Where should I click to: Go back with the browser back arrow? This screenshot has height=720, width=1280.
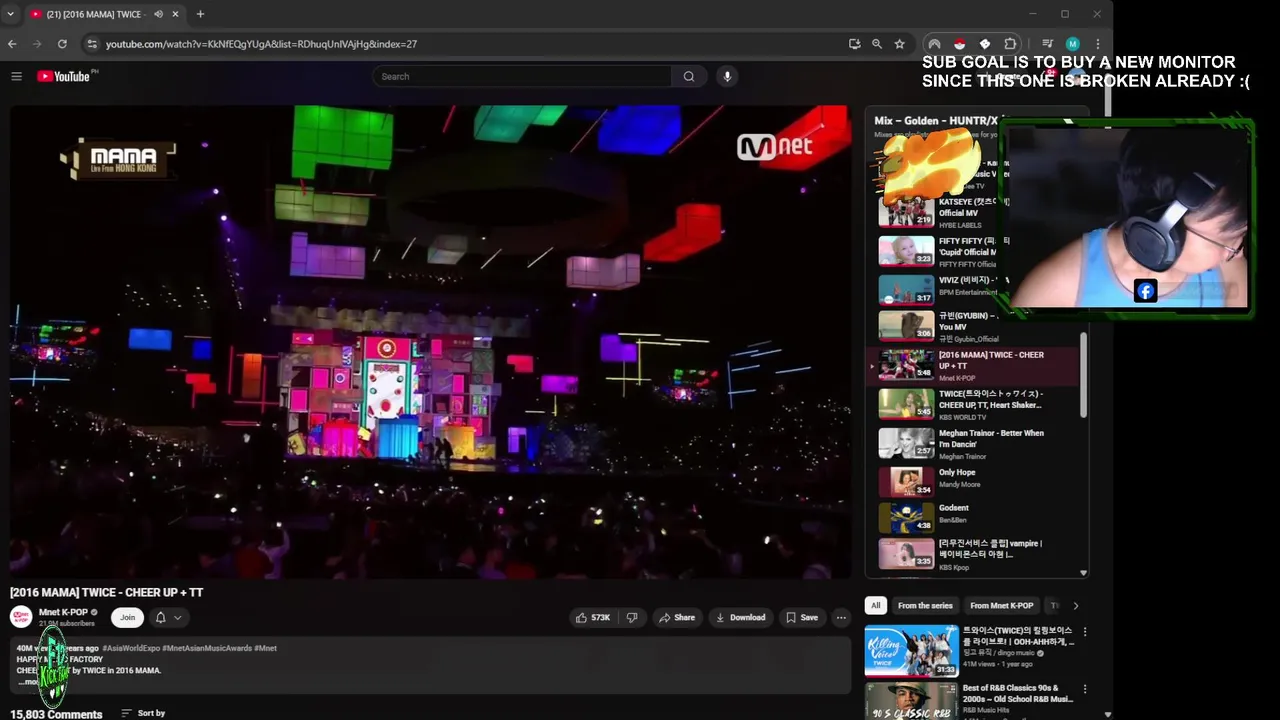point(12,44)
